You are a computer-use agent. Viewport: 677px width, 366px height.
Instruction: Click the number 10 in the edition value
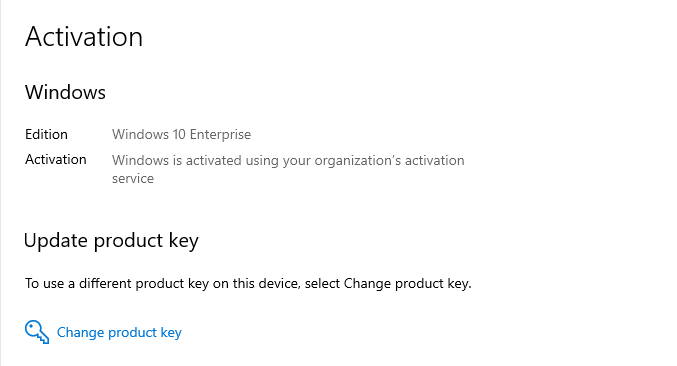pos(179,134)
